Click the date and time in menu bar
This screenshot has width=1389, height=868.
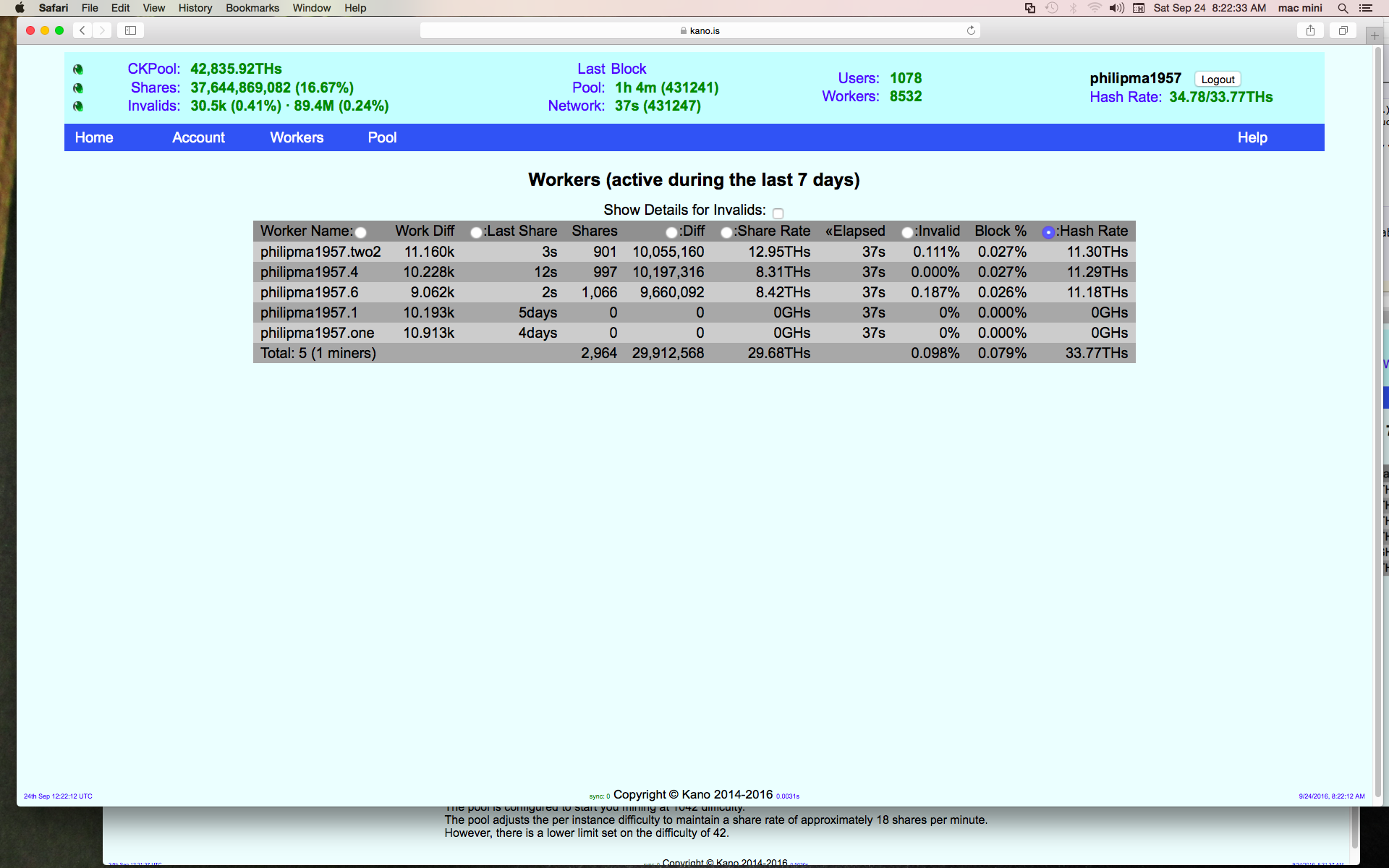click(x=1210, y=8)
